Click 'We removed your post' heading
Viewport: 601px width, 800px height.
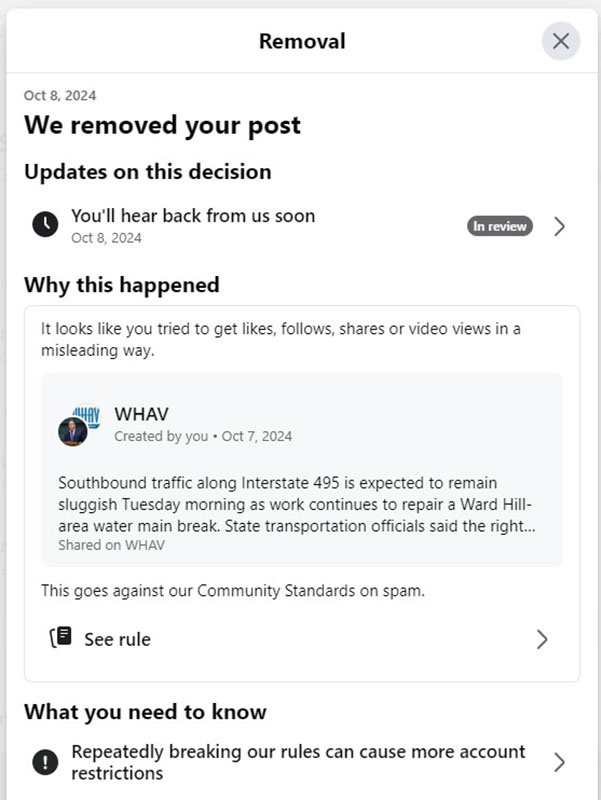coord(162,126)
